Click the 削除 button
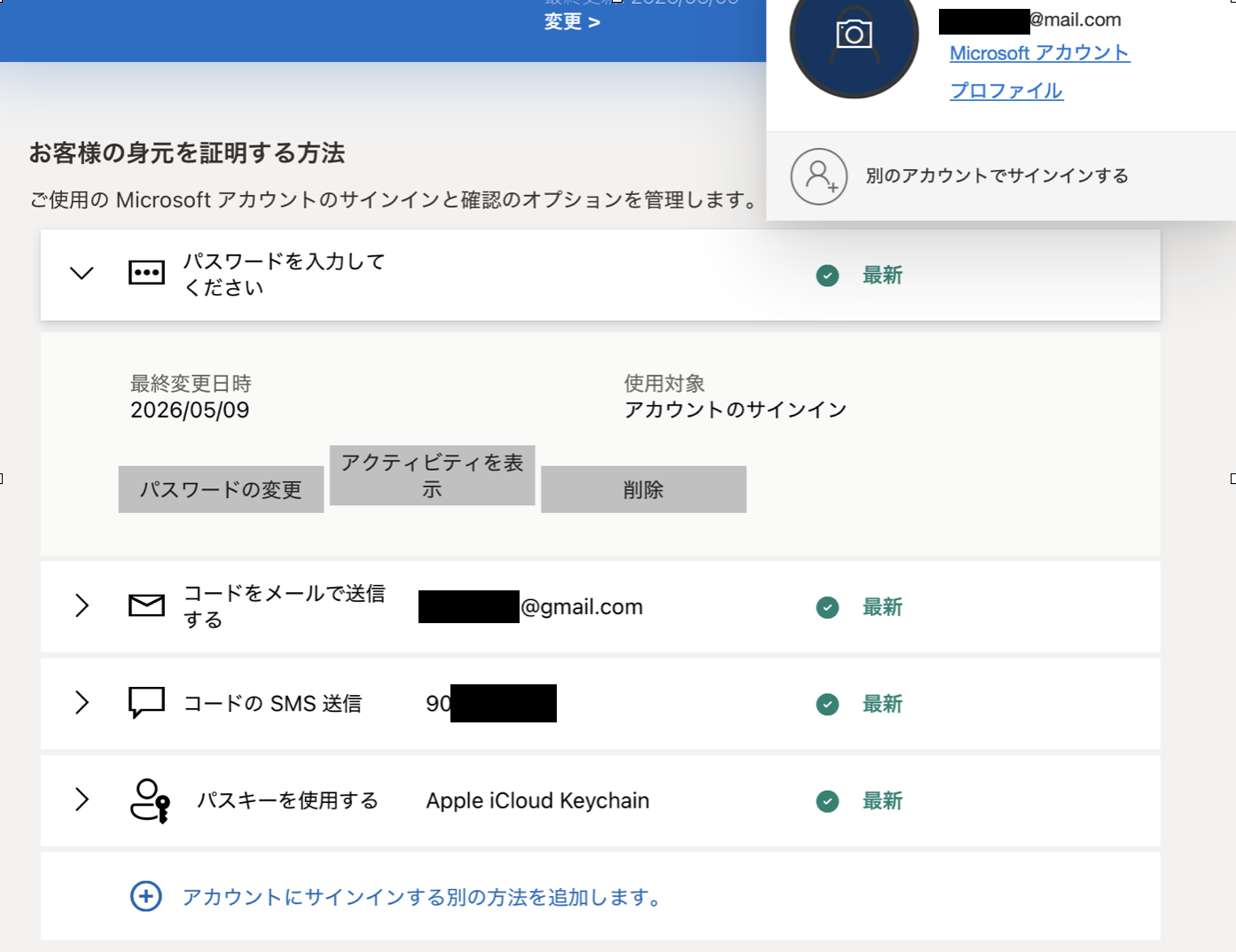This screenshot has height=952, width=1236. point(644,489)
